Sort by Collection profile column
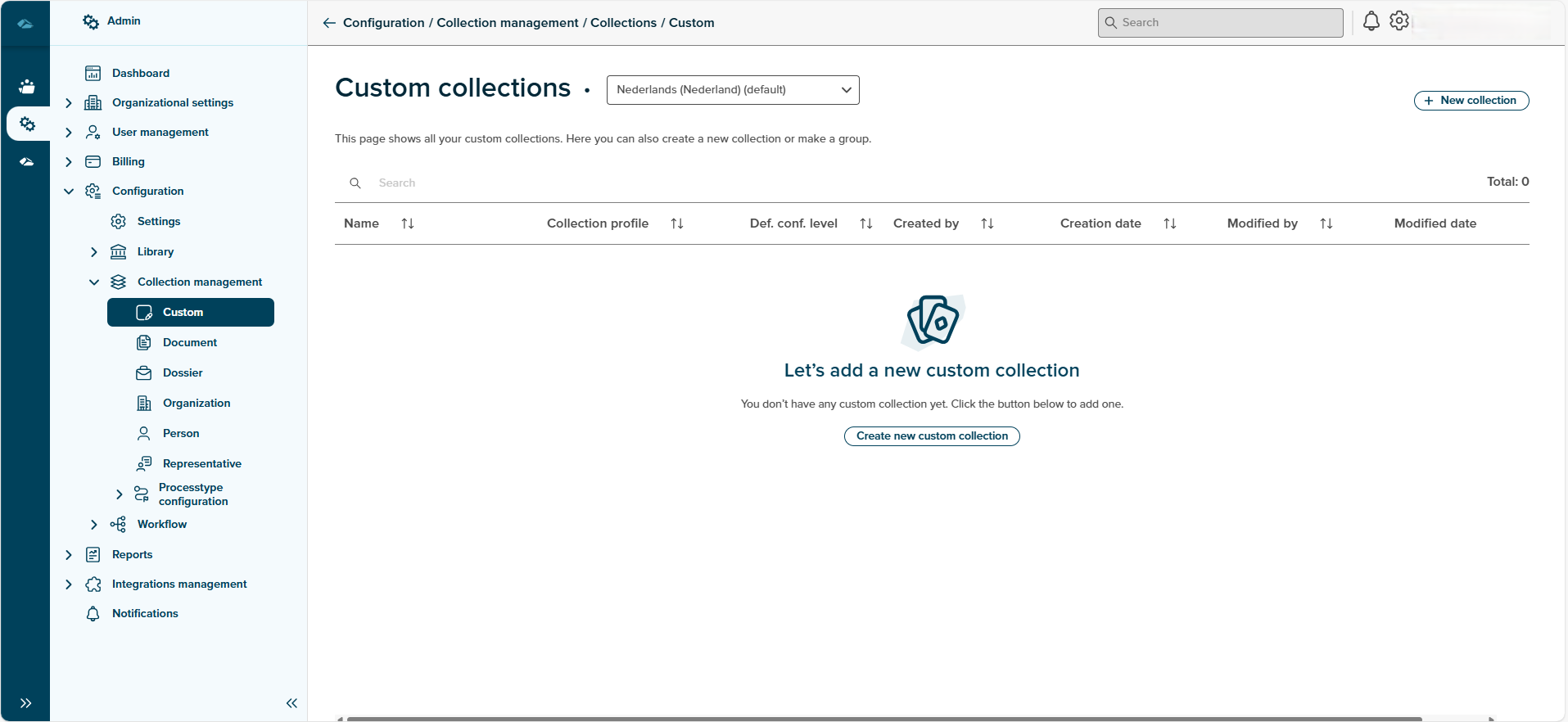1568x722 pixels. pos(677,223)
